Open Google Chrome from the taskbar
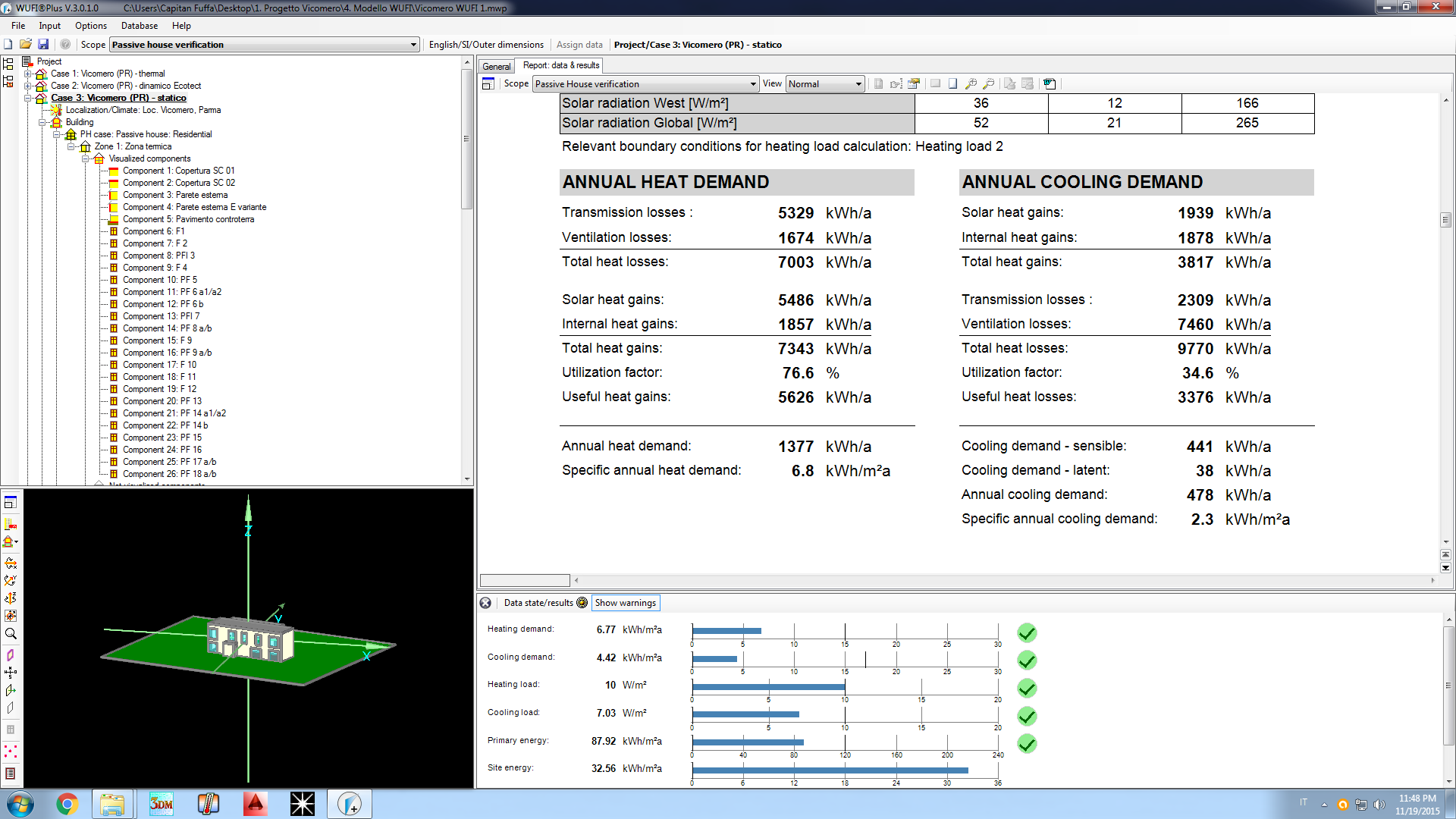1456x819 pixels. click(67, 804)
